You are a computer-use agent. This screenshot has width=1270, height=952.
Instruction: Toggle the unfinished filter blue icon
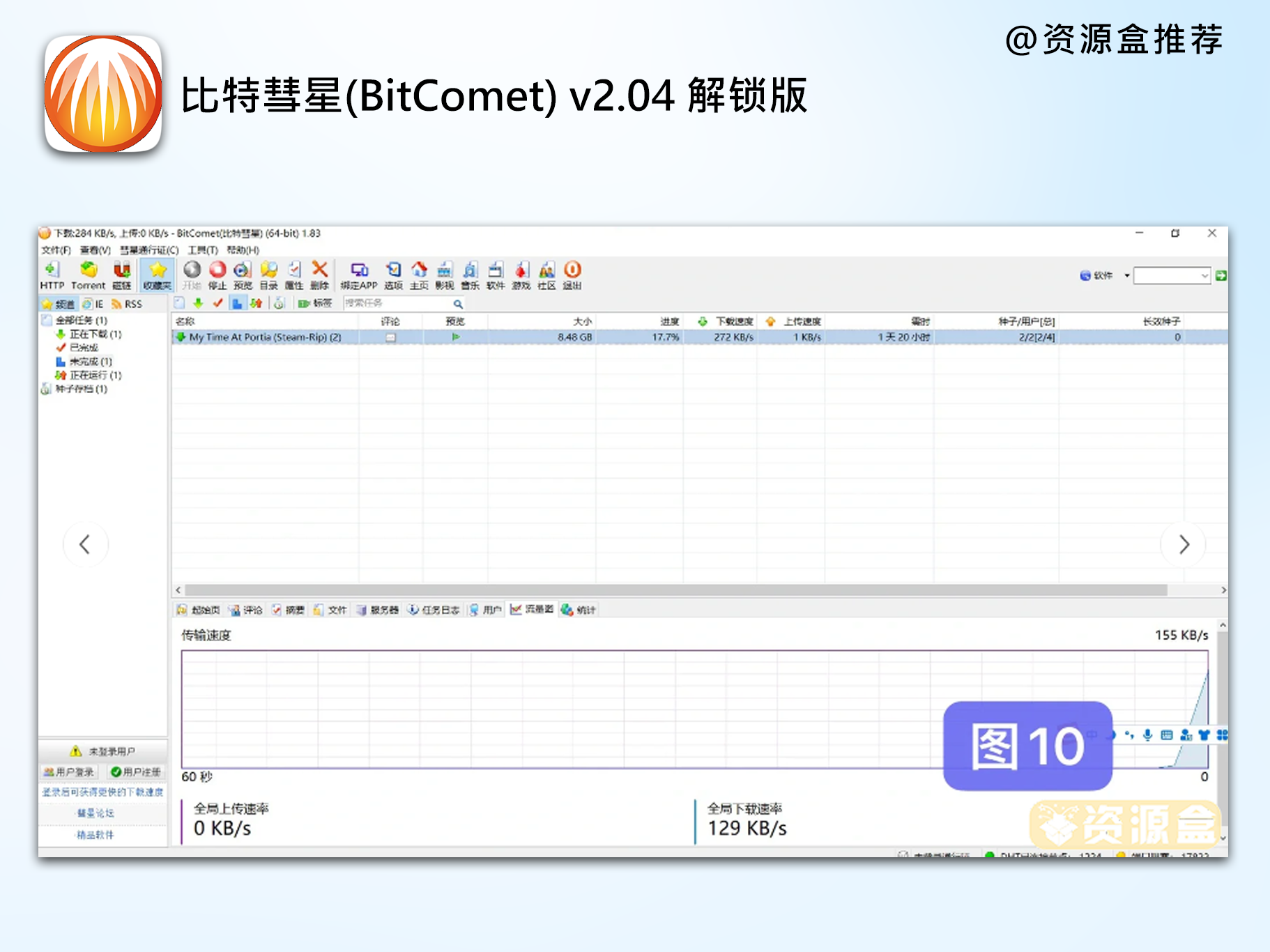237,303
